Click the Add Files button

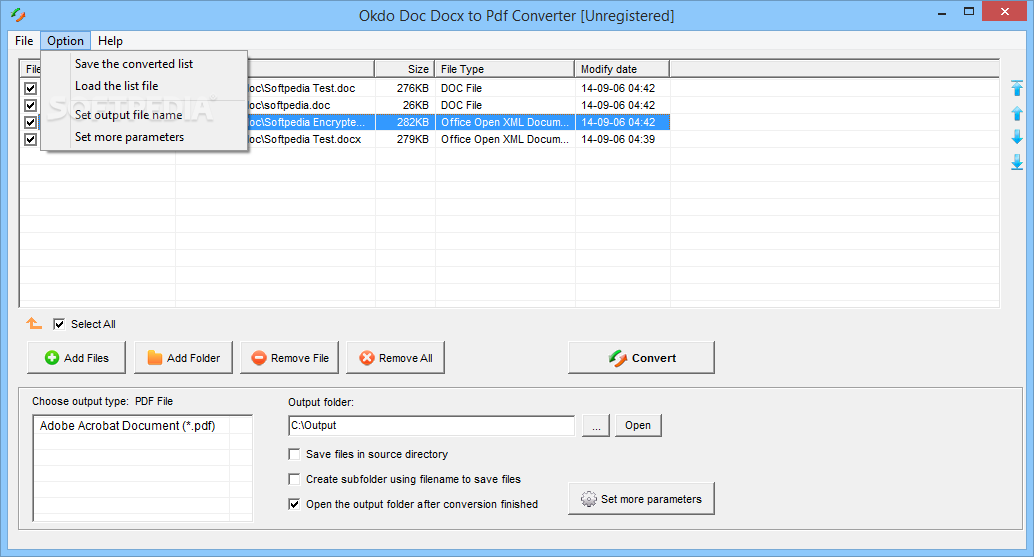tap(76, 358)
